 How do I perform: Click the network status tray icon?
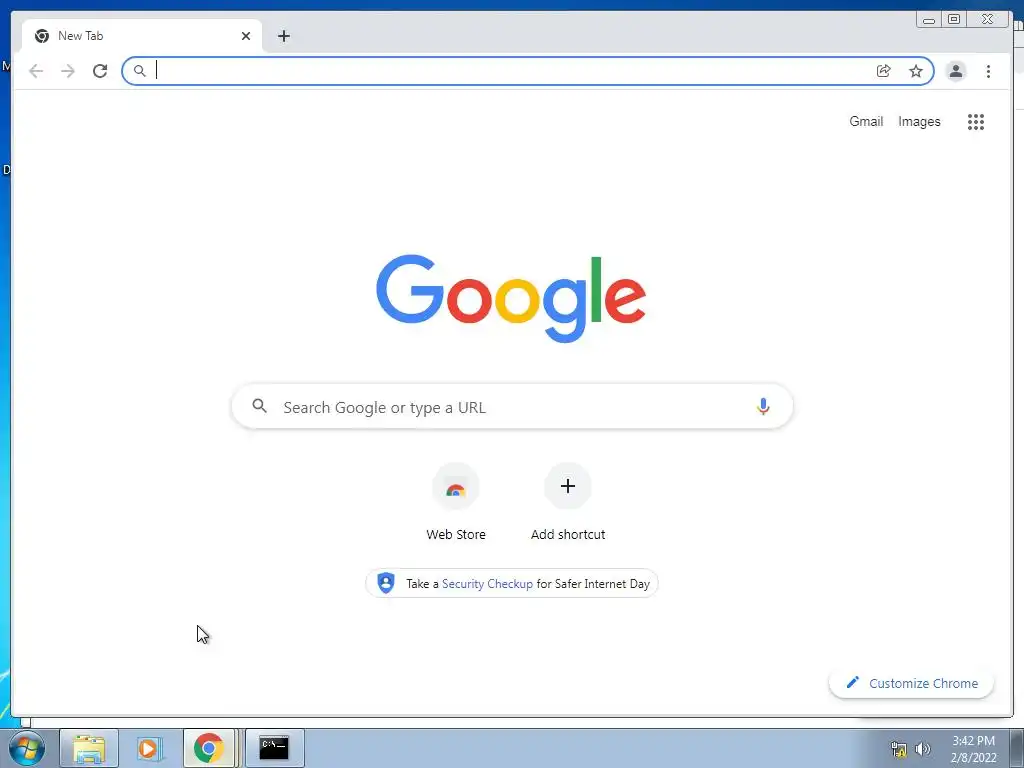pos(899,749)
